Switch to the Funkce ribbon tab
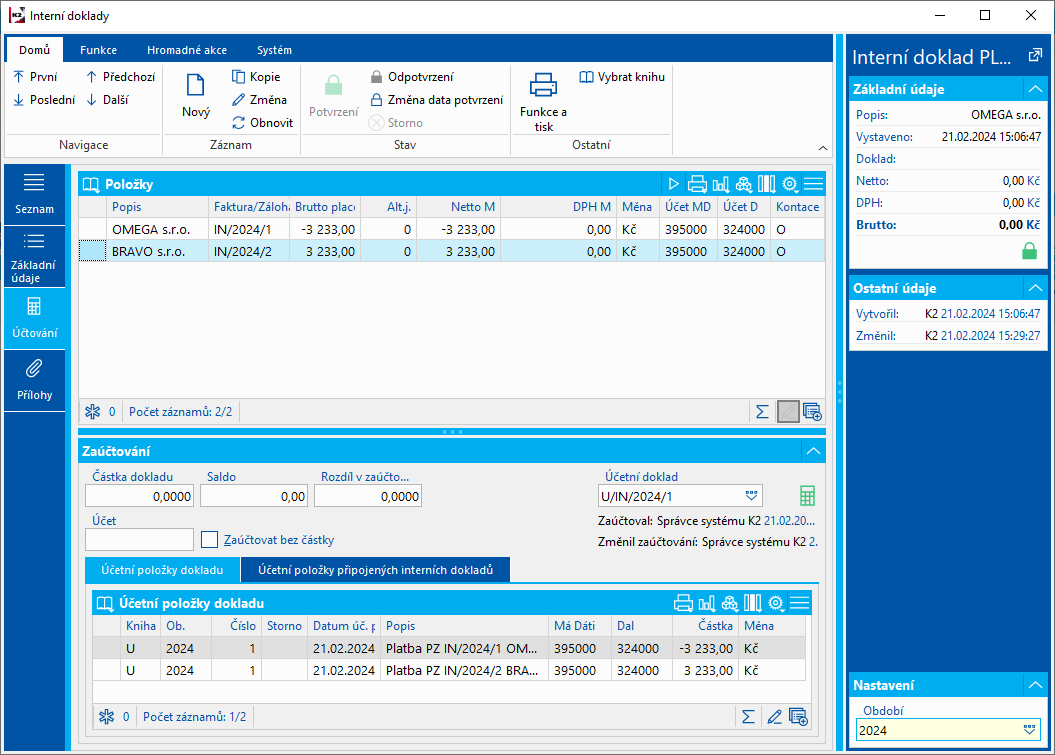Viewport: 1055px width, 755px height. click(98, 50)
